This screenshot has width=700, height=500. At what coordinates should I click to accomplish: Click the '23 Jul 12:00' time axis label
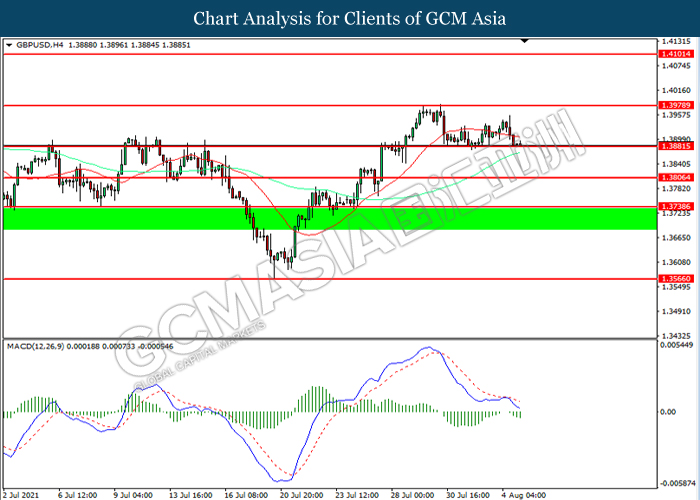pos(357,495)
